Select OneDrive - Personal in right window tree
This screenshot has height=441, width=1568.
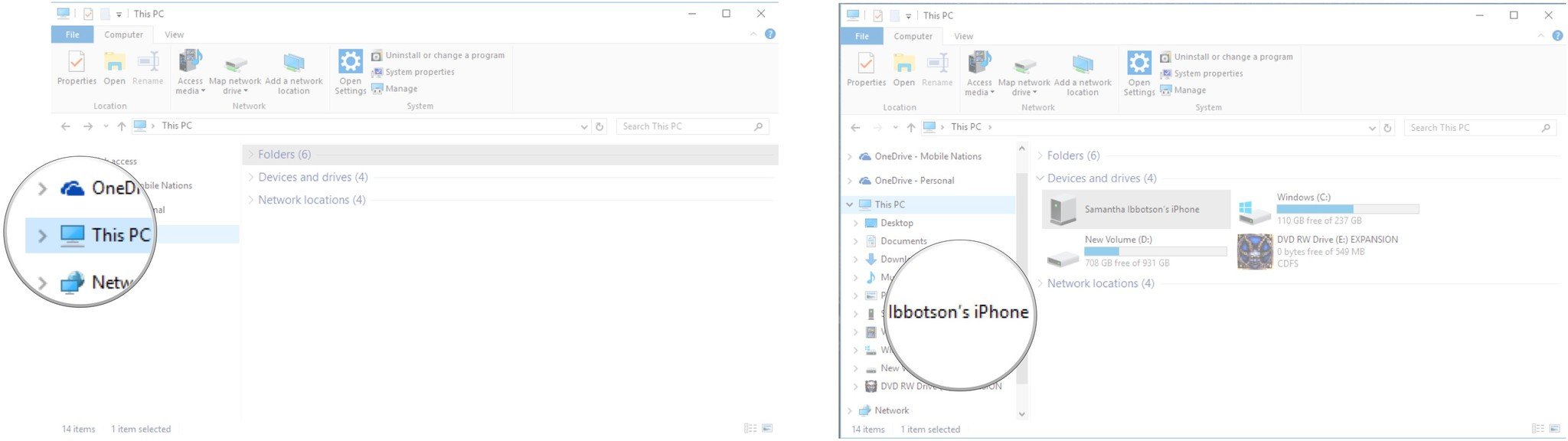pos(914,181)
